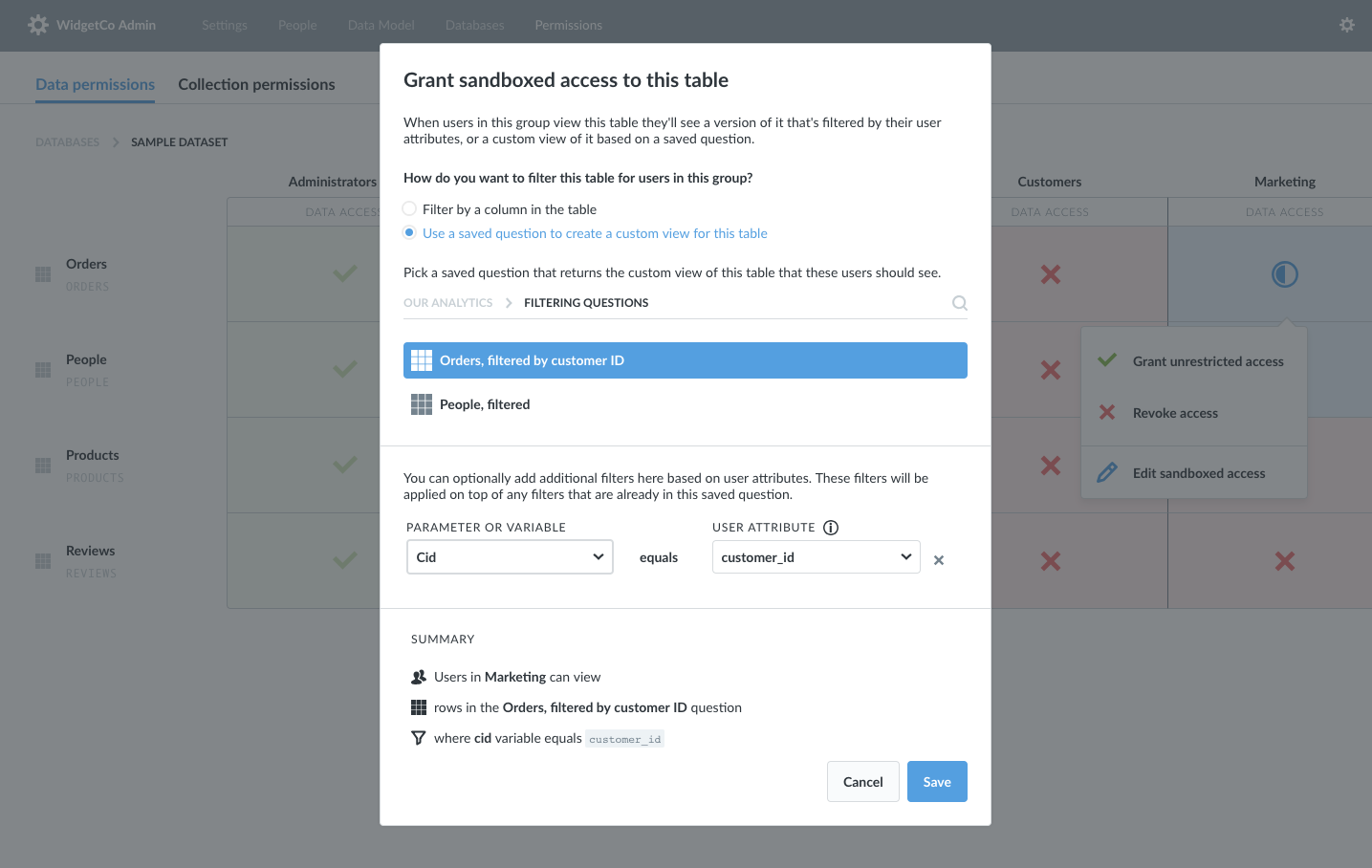Click the Customers Orders red X icon
The width and height of the screenshot is (1372, 868).
click(x=1051, y=274)
